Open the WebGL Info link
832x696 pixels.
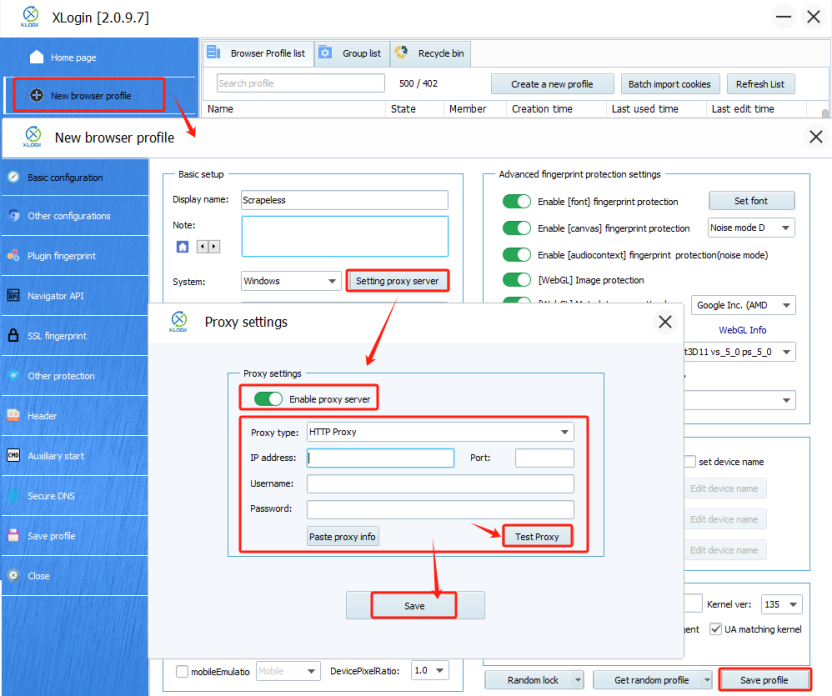(x=742, y=330)
